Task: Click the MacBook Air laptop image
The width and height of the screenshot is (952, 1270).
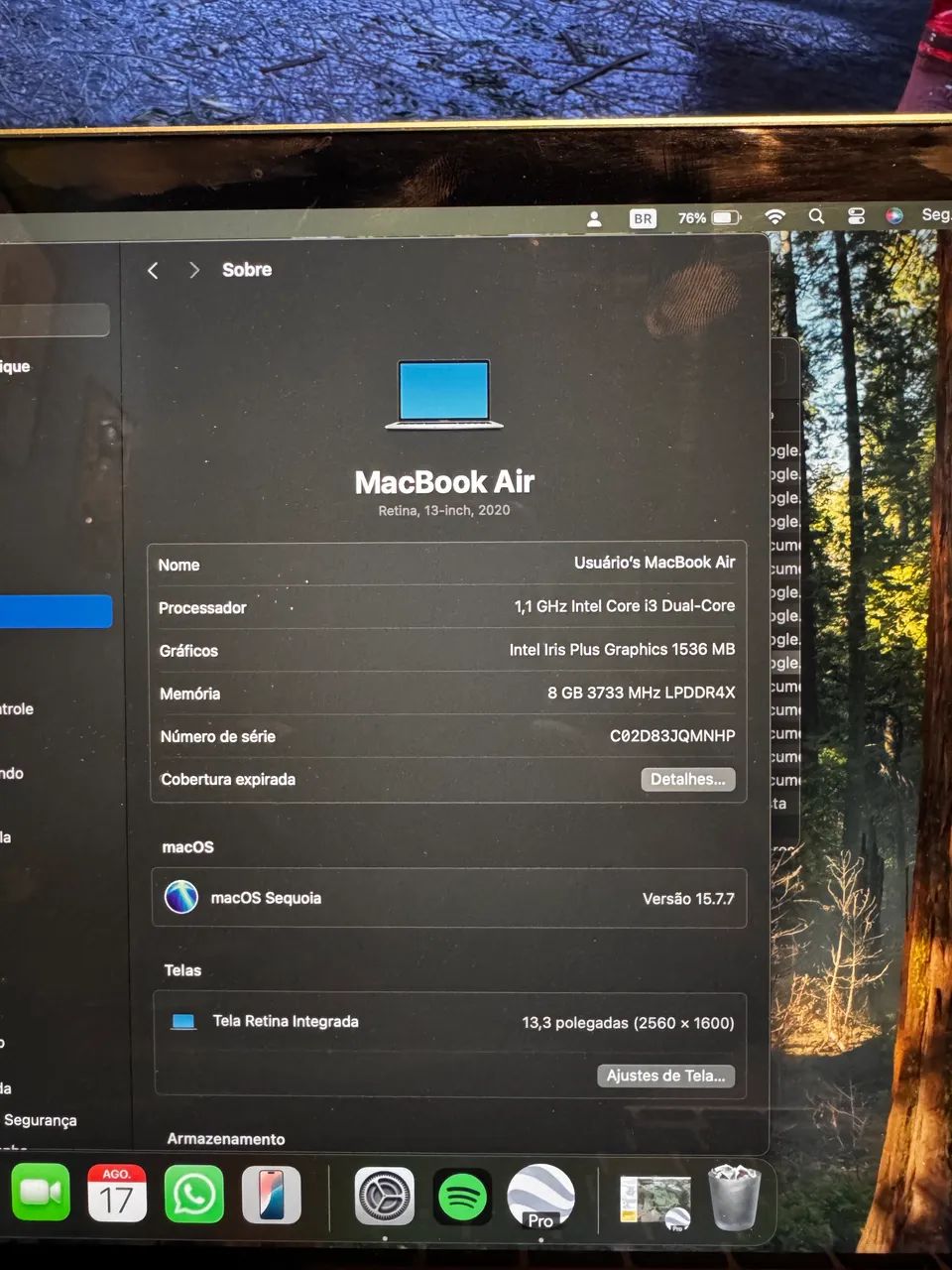Action: pos(444,395)
